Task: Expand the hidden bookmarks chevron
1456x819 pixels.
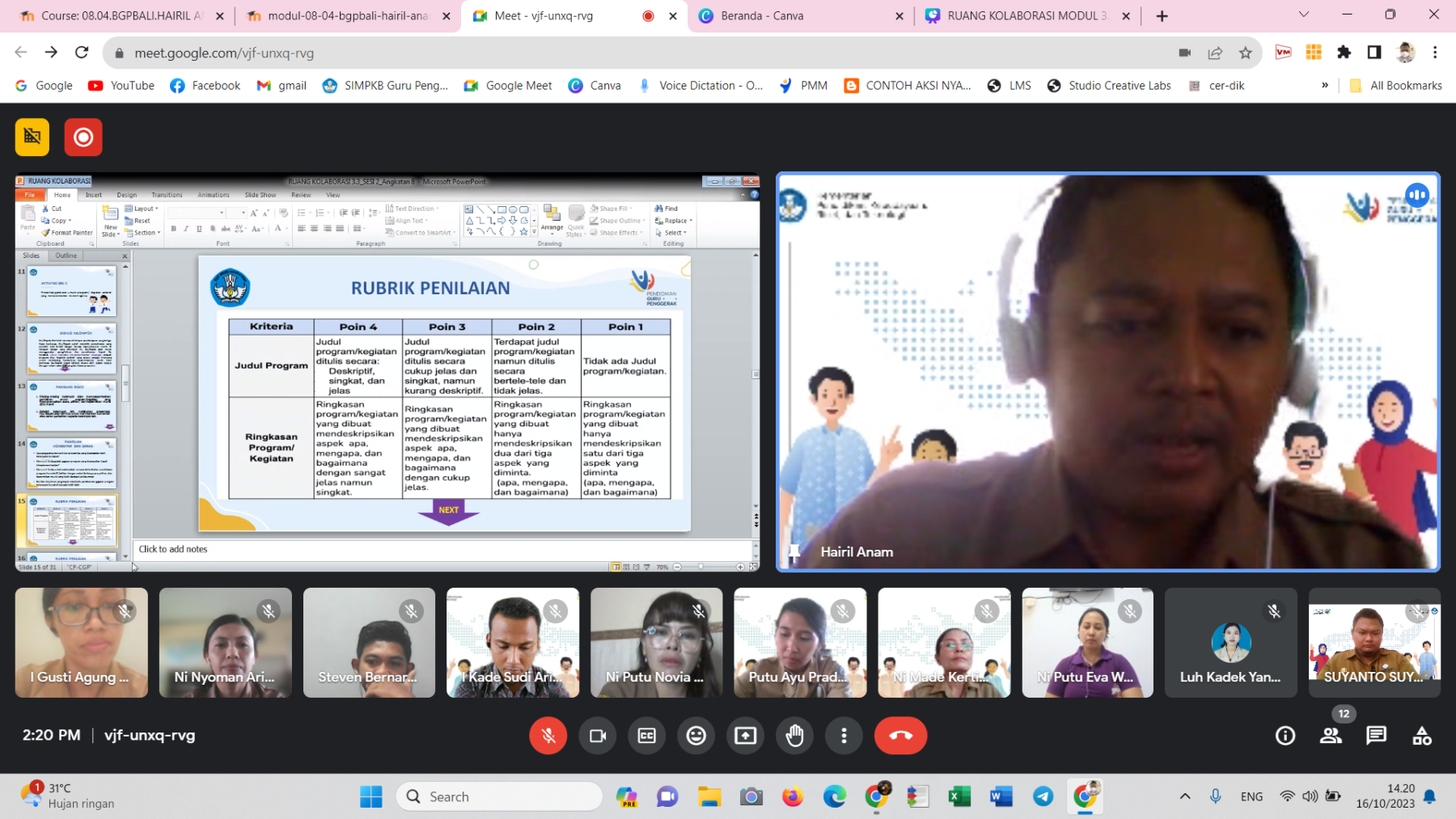Action: coord(1324,86)
